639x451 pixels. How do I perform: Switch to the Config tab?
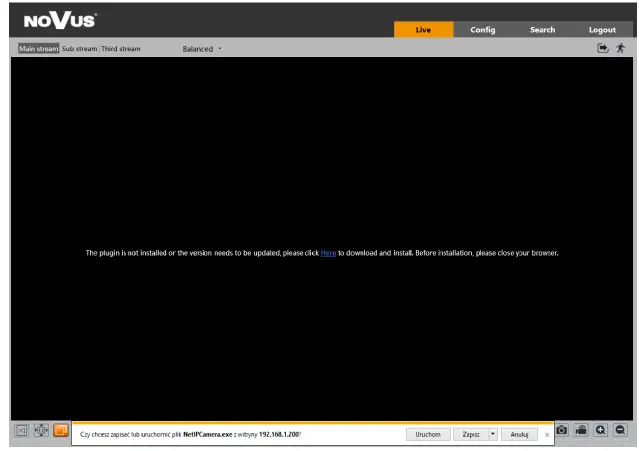[x=483, y=29]
